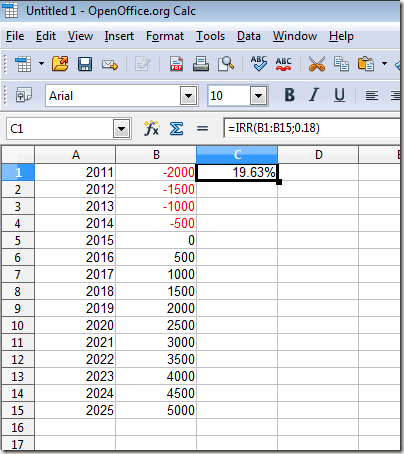This screenshot has height=454, width=404.
Task: Select row 10 header
Action: (18, 325)
